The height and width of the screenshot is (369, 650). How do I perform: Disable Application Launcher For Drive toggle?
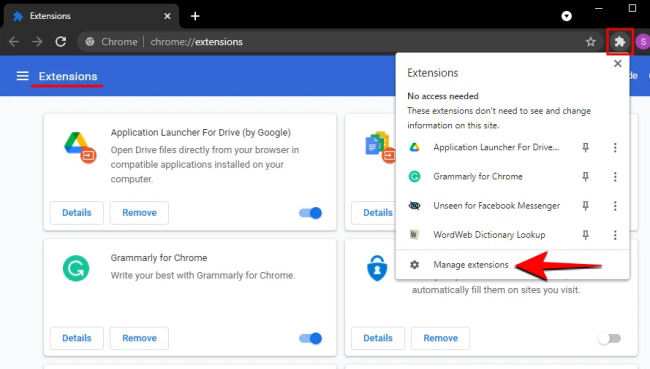(x=310, y=213)
